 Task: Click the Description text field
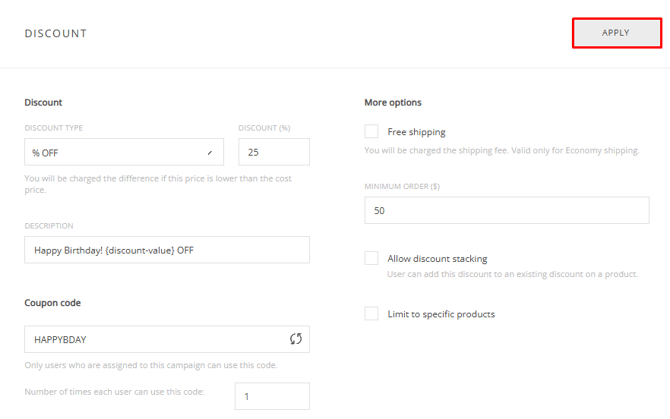pos(166,250)
